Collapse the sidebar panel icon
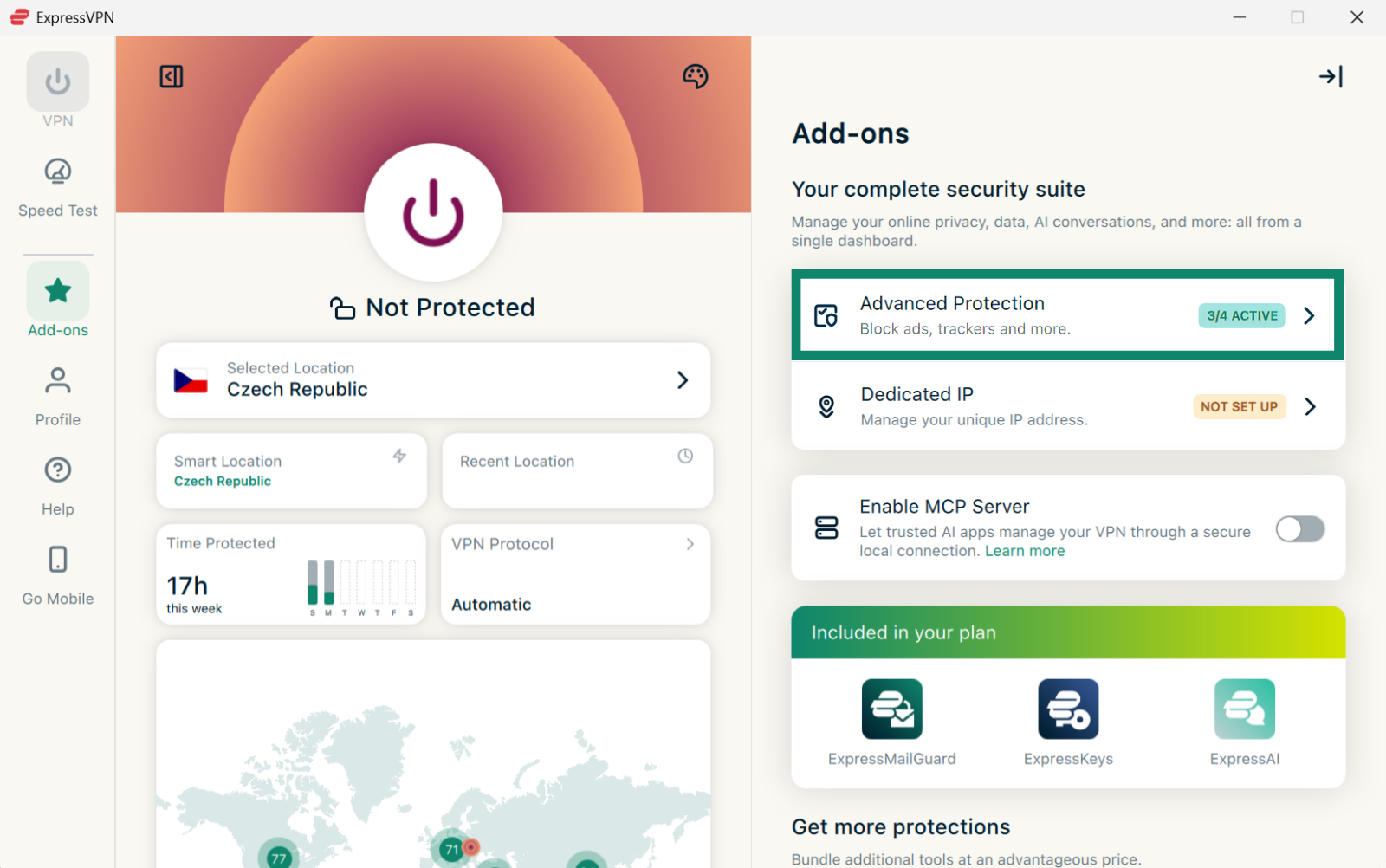 point(172,76)
